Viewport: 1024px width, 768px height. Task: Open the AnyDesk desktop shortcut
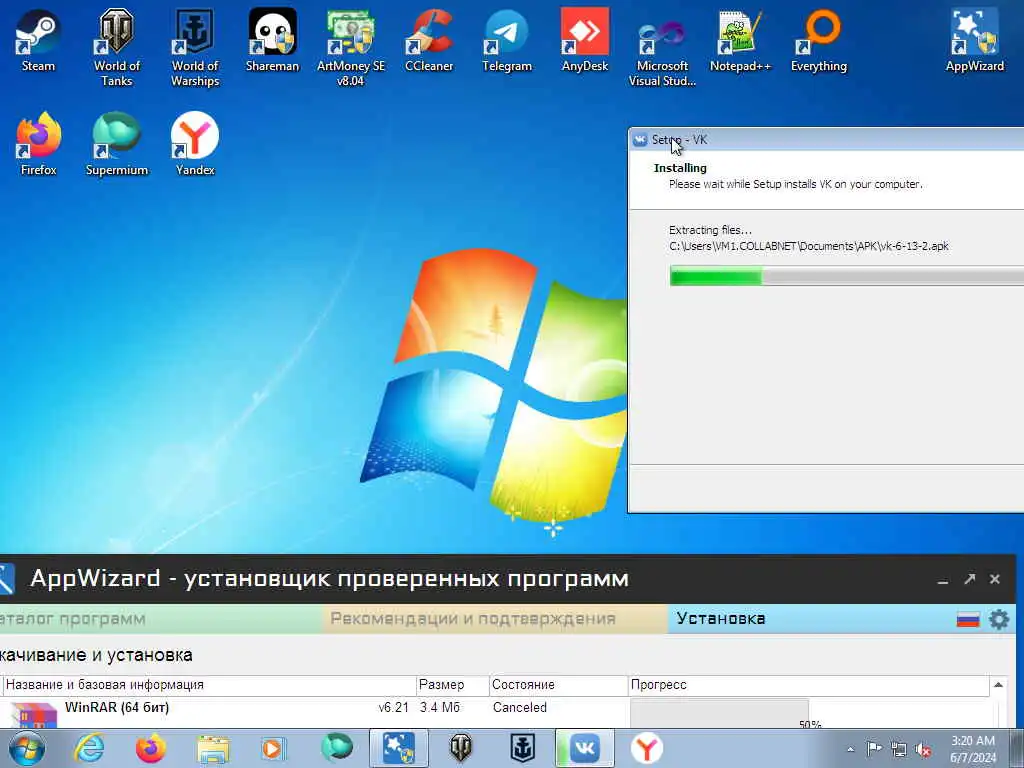pos(584,40)
